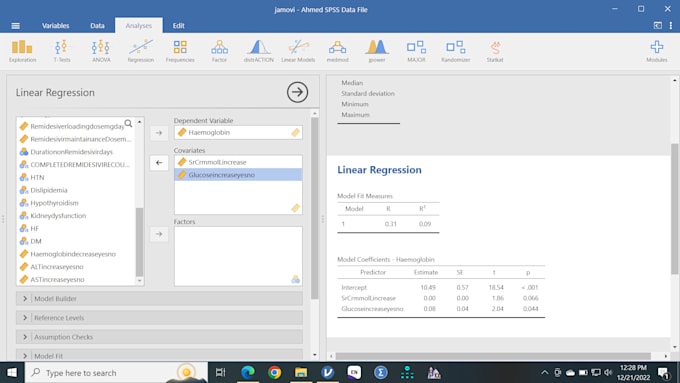The width and height of the screenshot is (680, 383).
Task: Click the options panel vertical scrollbar
Action: (314, 208)
